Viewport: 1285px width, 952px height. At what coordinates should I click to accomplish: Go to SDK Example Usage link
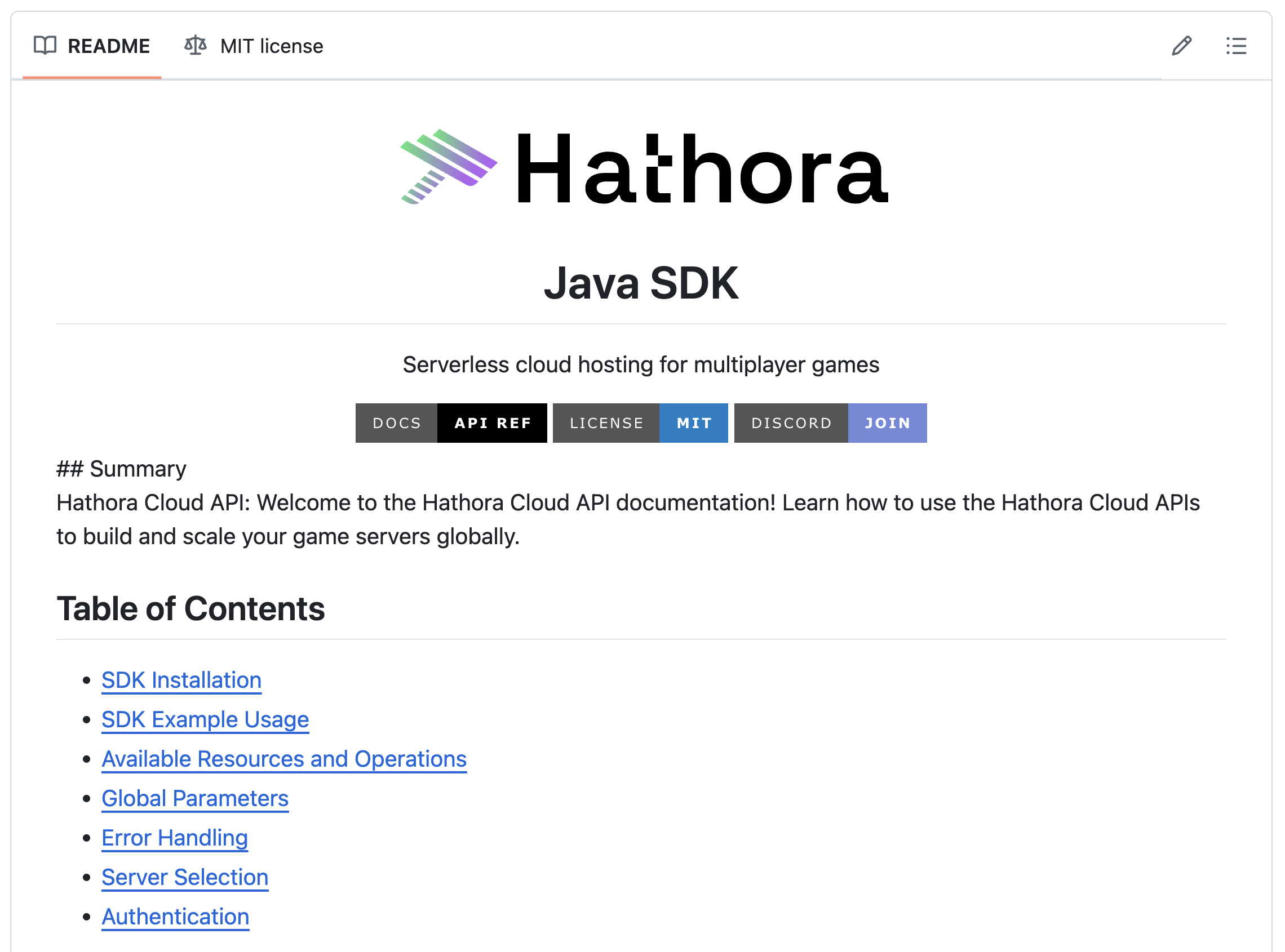click(205, 719)
